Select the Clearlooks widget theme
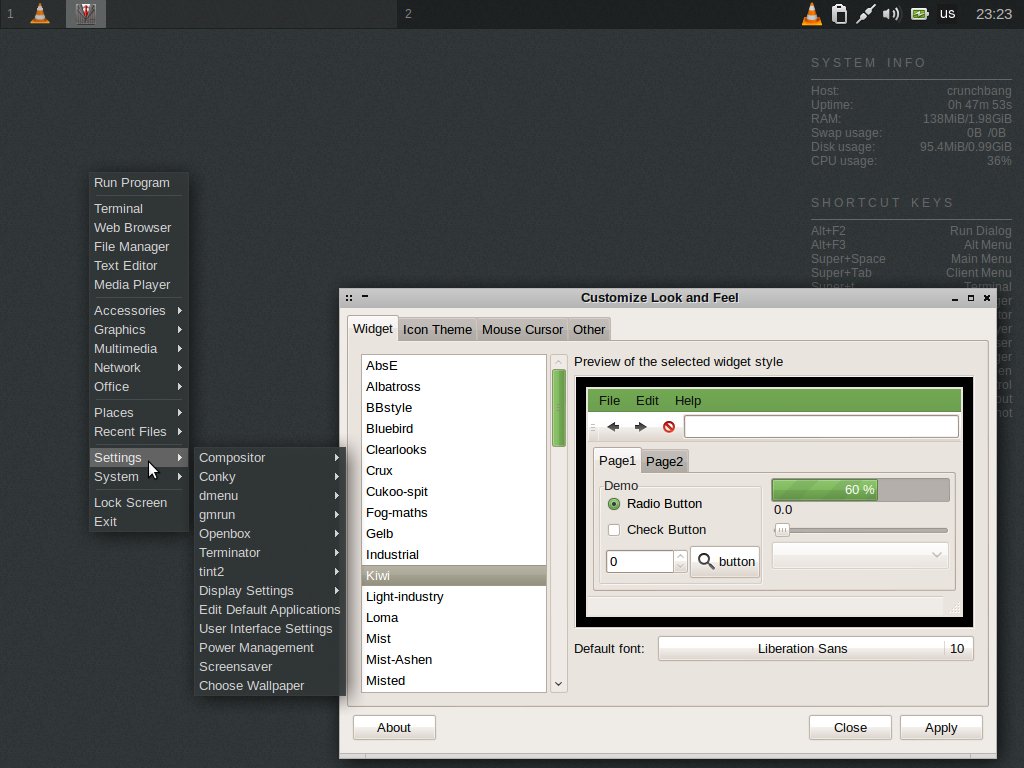Screen dimensions: 1024x768 coord(453,449)
